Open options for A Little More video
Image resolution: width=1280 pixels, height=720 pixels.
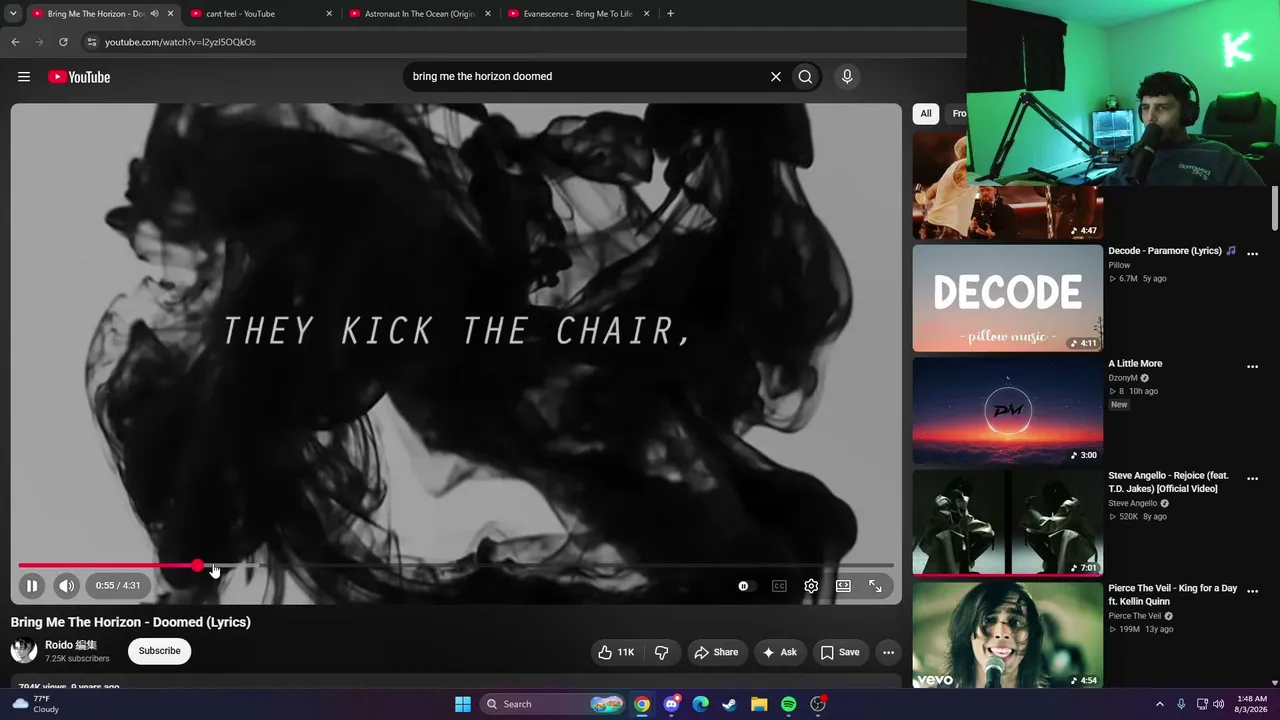point(1252,367)
